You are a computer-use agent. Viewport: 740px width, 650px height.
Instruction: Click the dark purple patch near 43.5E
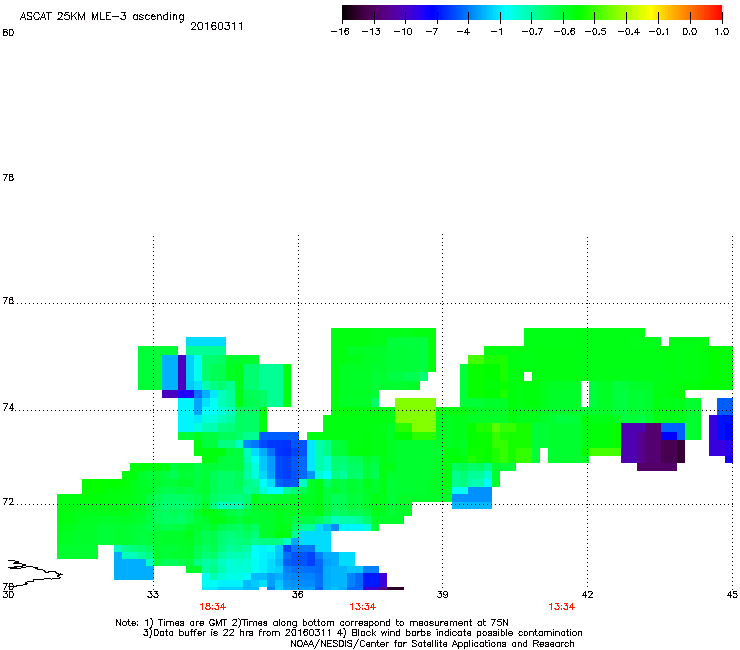point(653,446)
